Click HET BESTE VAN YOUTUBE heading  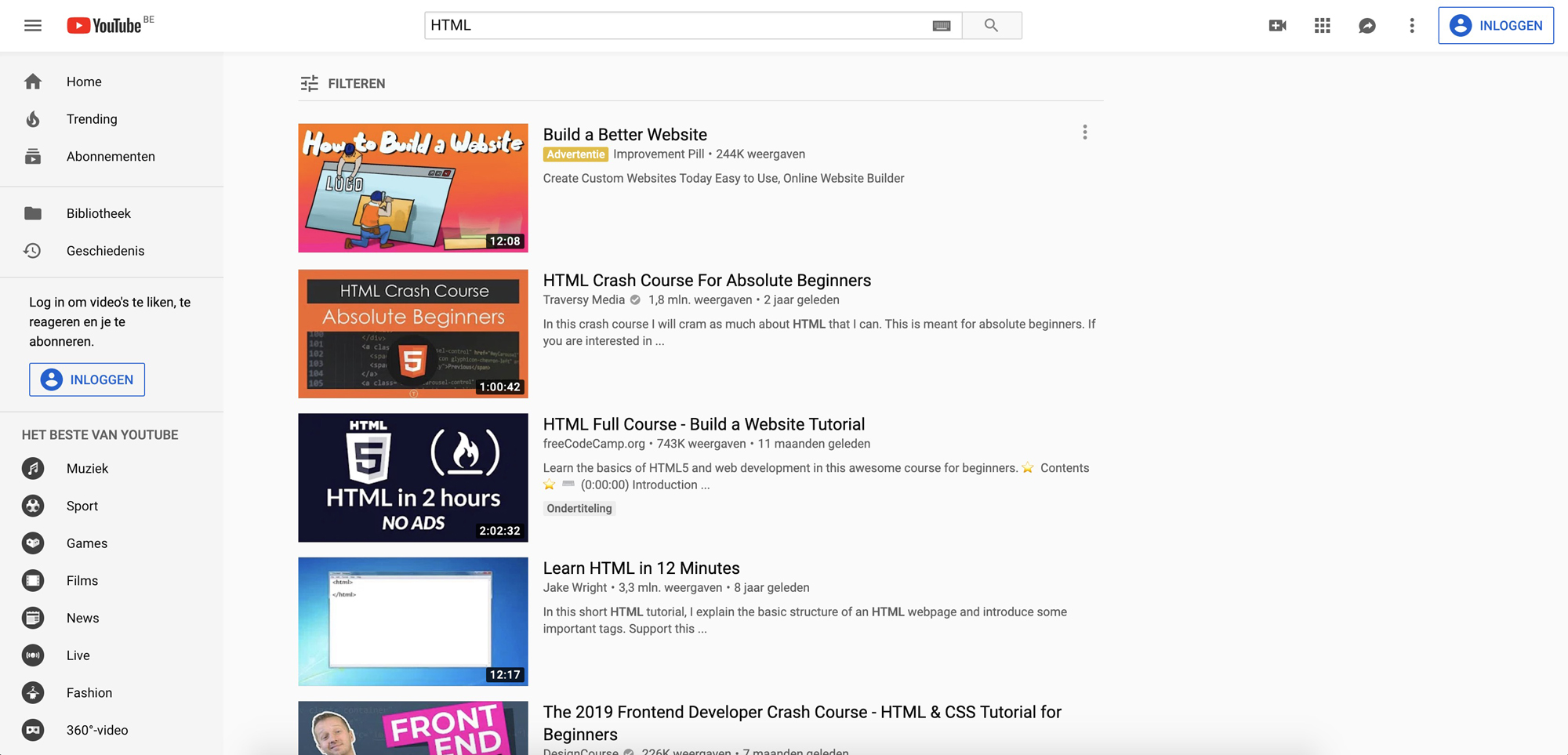point(100,435)
